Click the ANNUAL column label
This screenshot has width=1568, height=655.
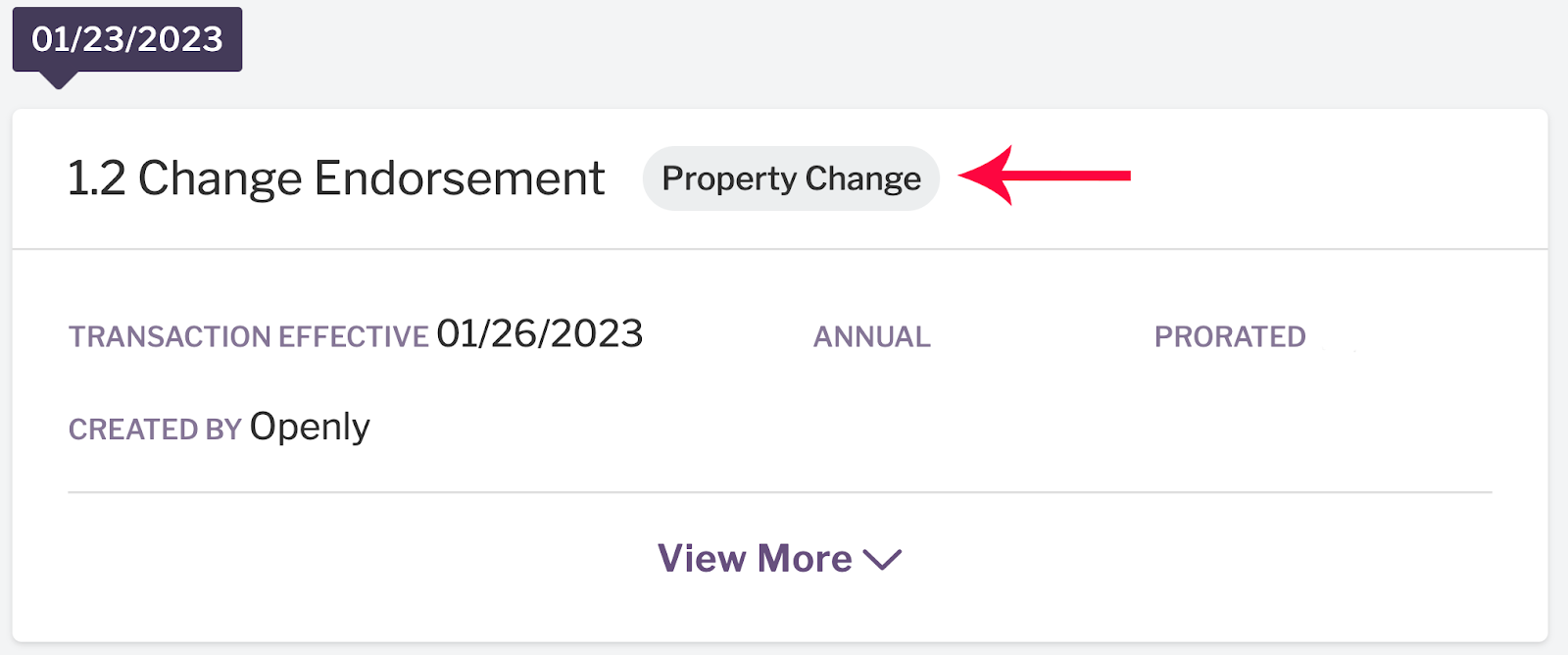[872, 337]
